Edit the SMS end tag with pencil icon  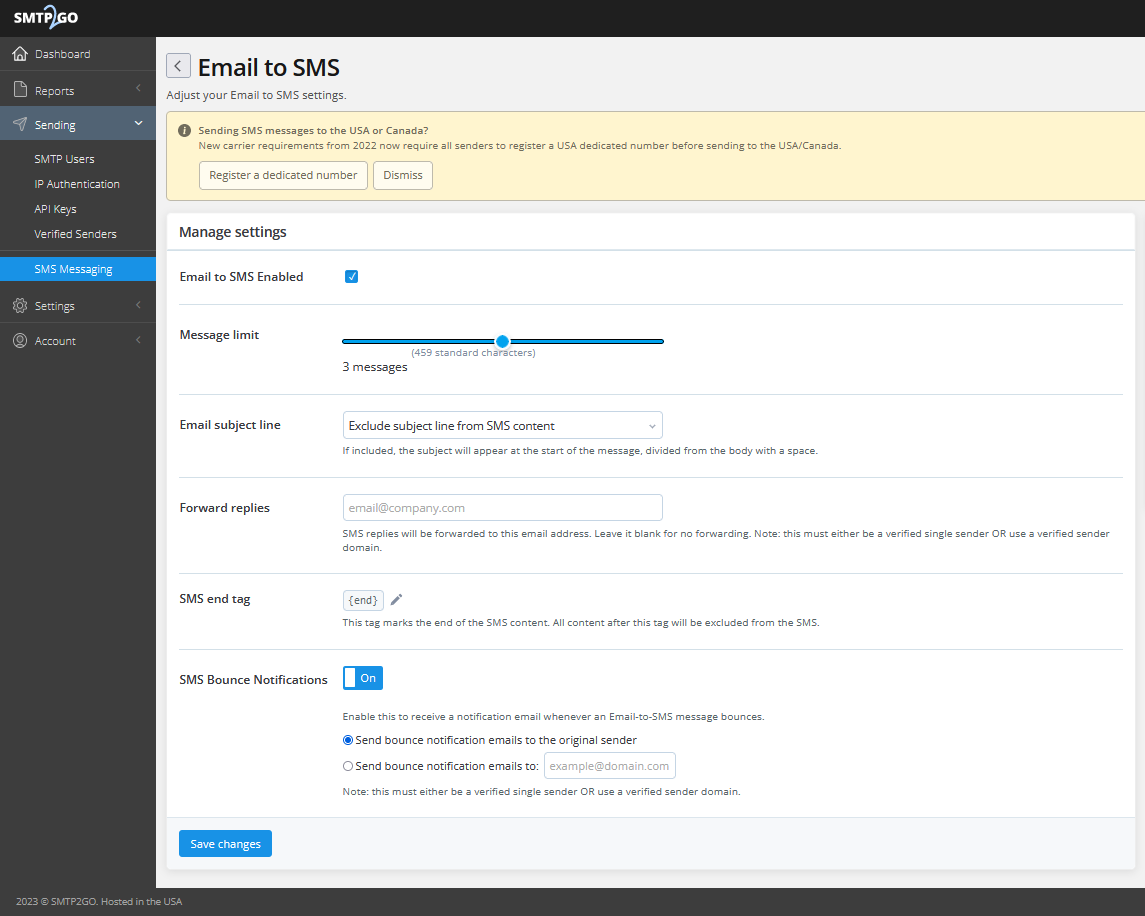(x=397, y=600)
